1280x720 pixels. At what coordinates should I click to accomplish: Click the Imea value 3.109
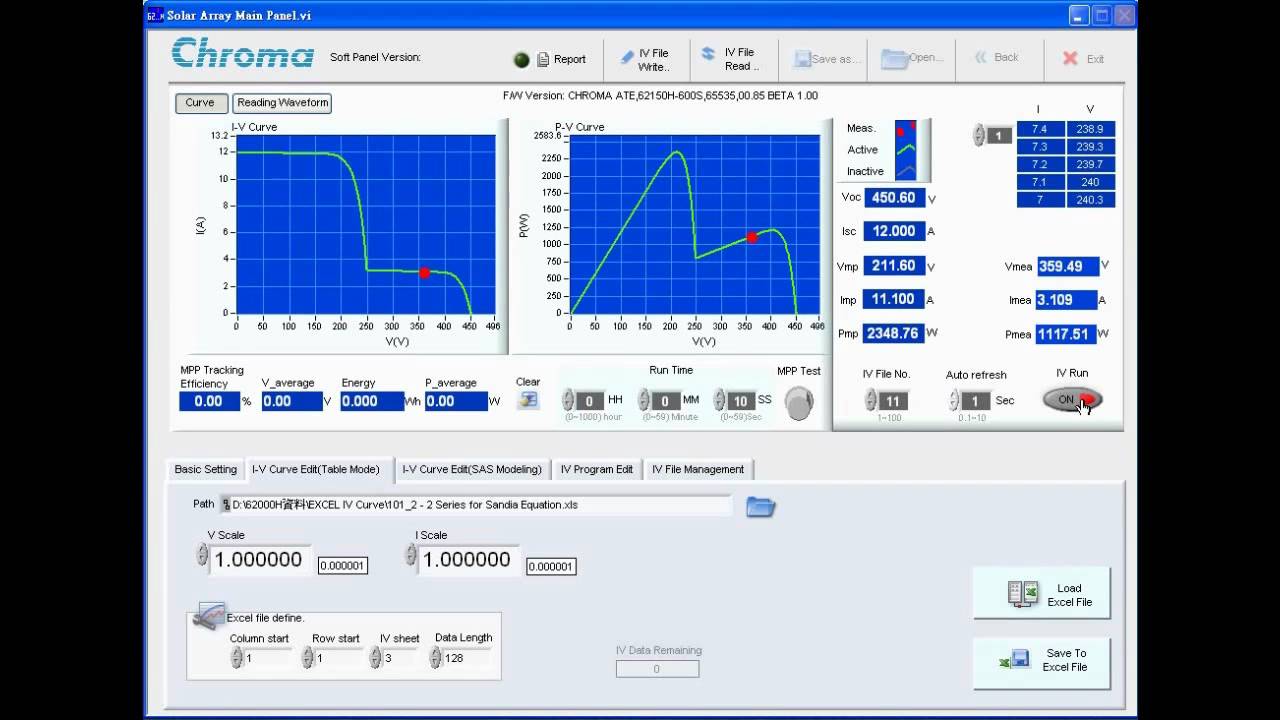(x=1067, y=299)
